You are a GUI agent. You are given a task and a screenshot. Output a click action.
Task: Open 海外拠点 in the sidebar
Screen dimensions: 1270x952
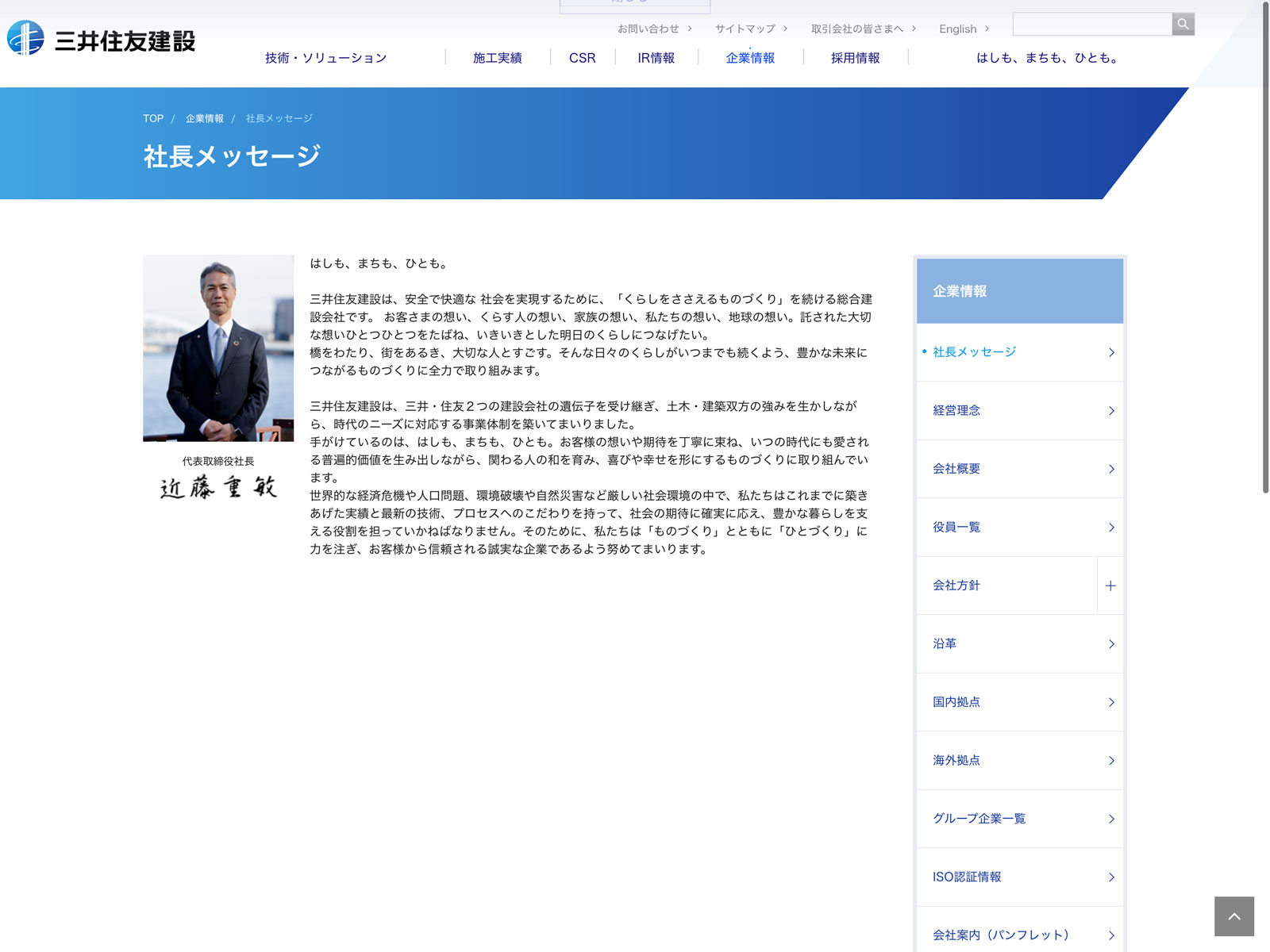[956, 760]
